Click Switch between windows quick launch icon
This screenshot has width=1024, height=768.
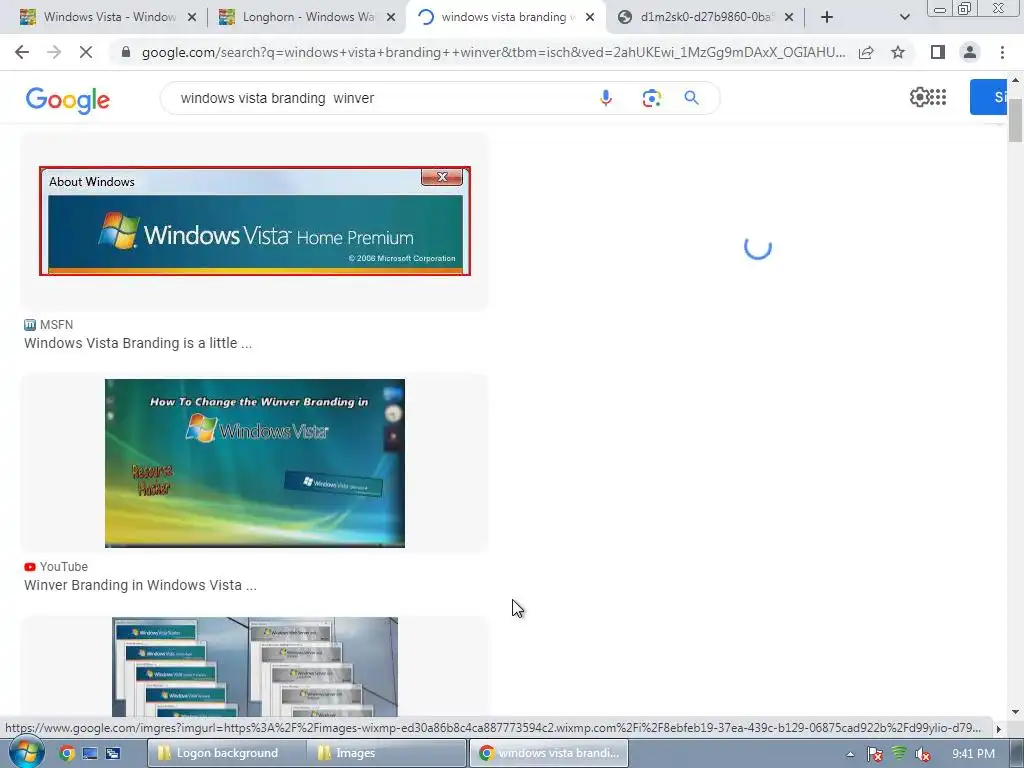[113, 753]
